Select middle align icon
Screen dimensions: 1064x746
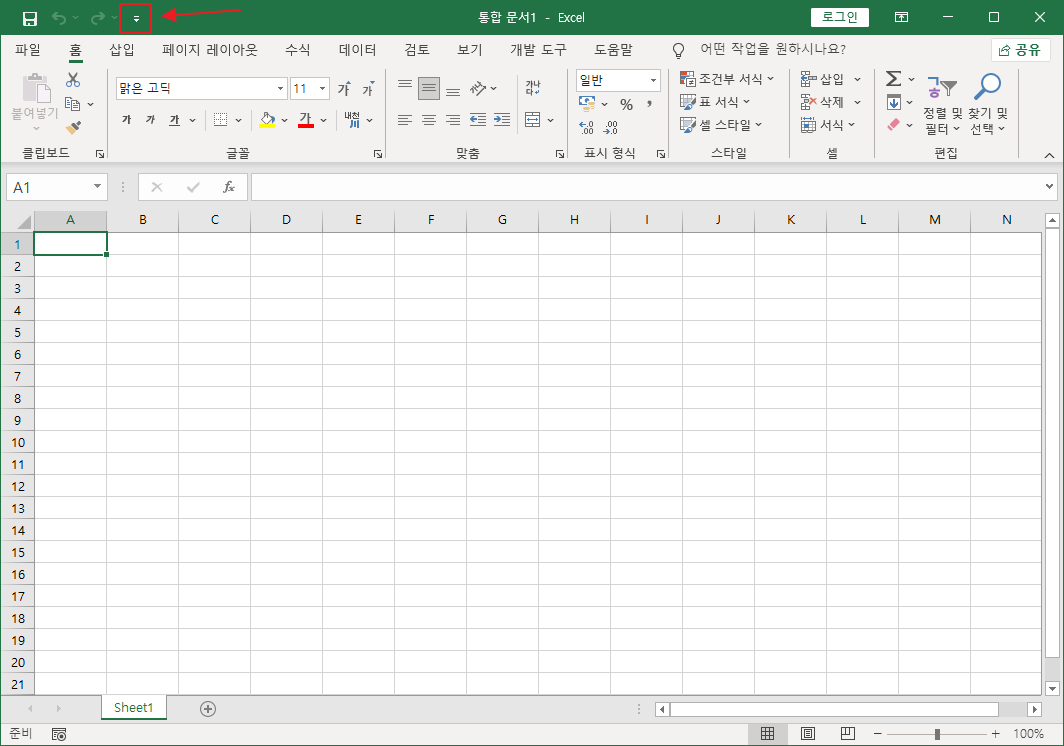tap(429, 88)
